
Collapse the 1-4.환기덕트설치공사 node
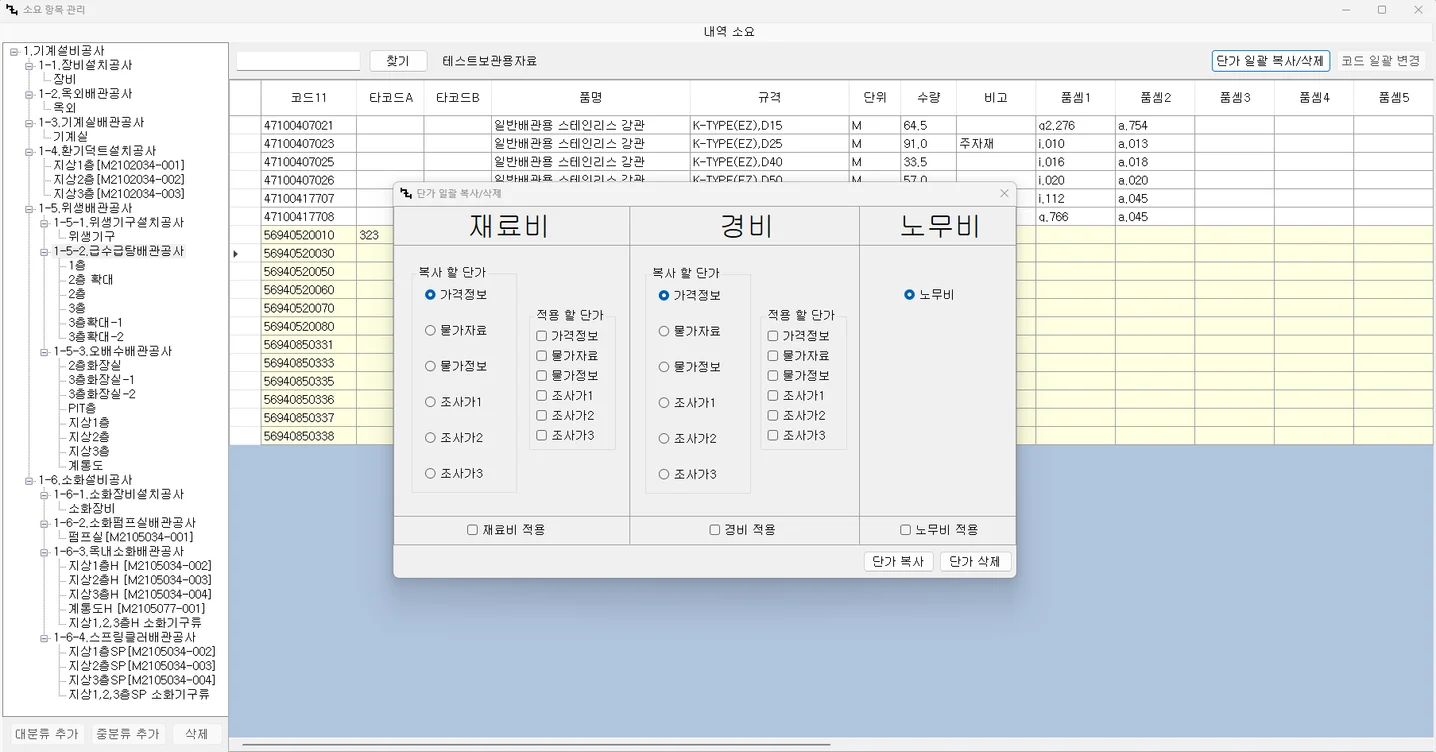coord(29,151)
